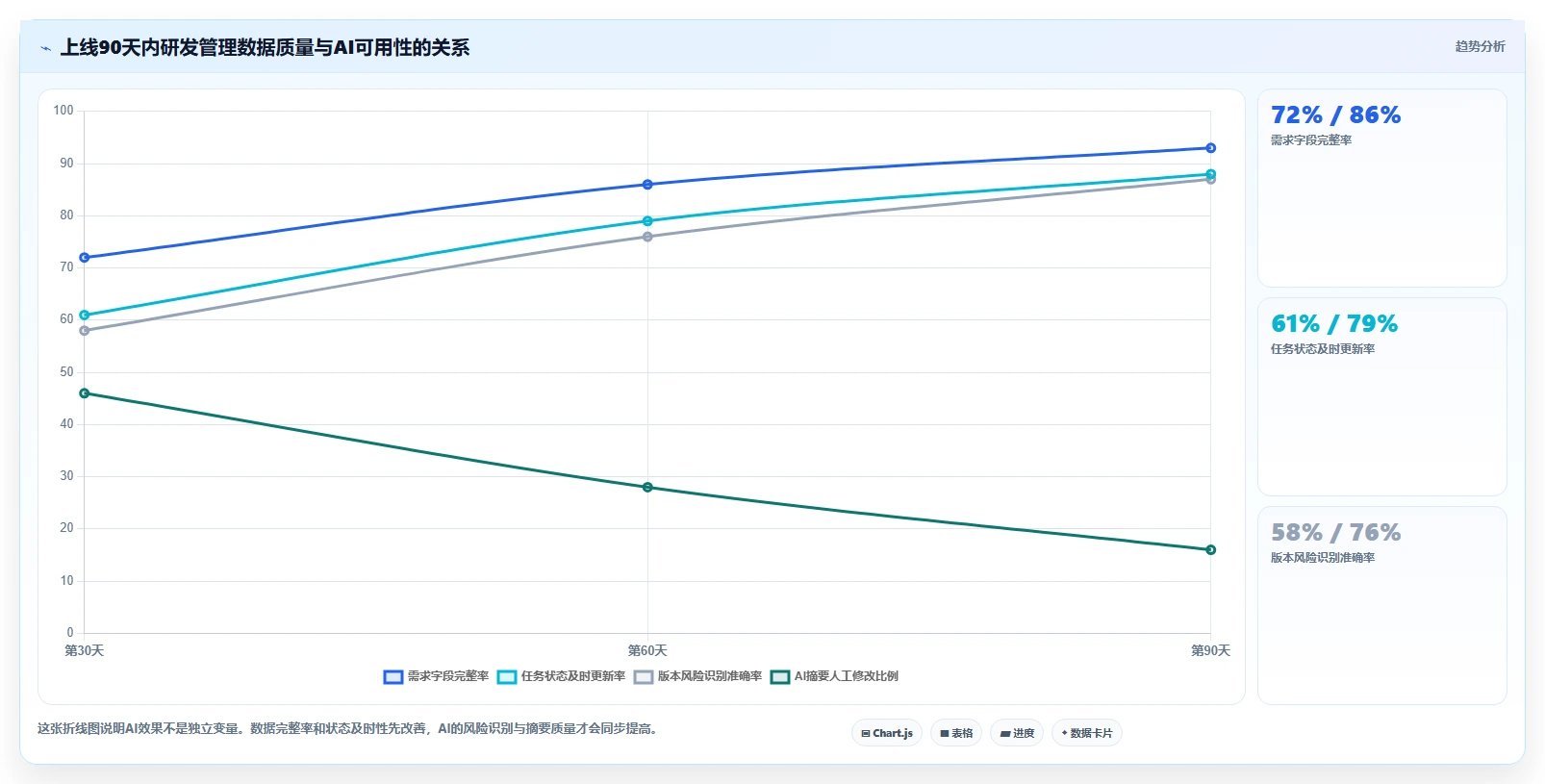Click the 0 value on the y-axis
Screen dimensions: 1545x784
pos(70,633)
